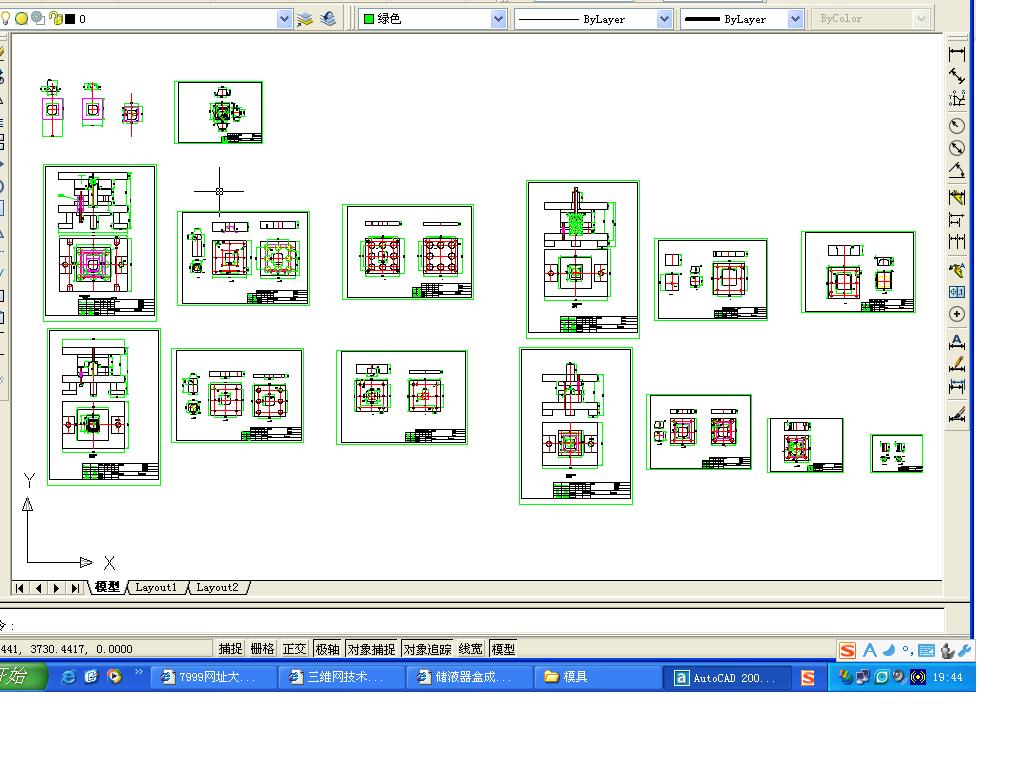The width and height of the screenshot is (1024, 768).
Task: Click the black layer 0 color swatch
Action: (70, 19)
